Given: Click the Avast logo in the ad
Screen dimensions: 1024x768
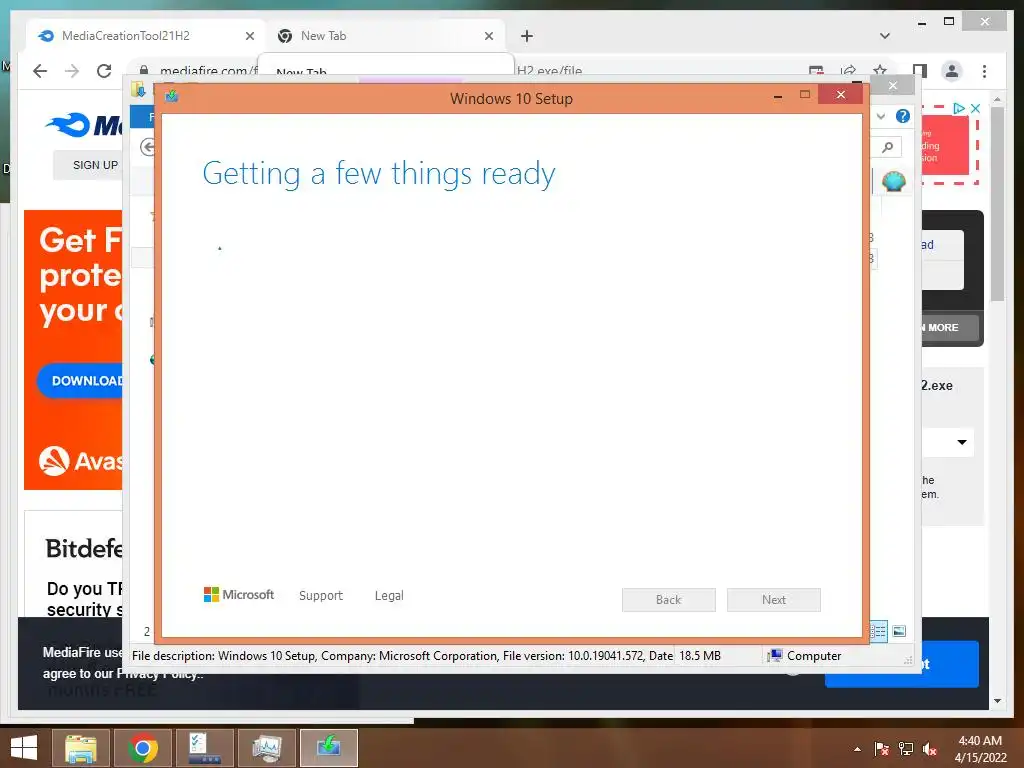Looking at the screenshot, I should tap(80, 461).
